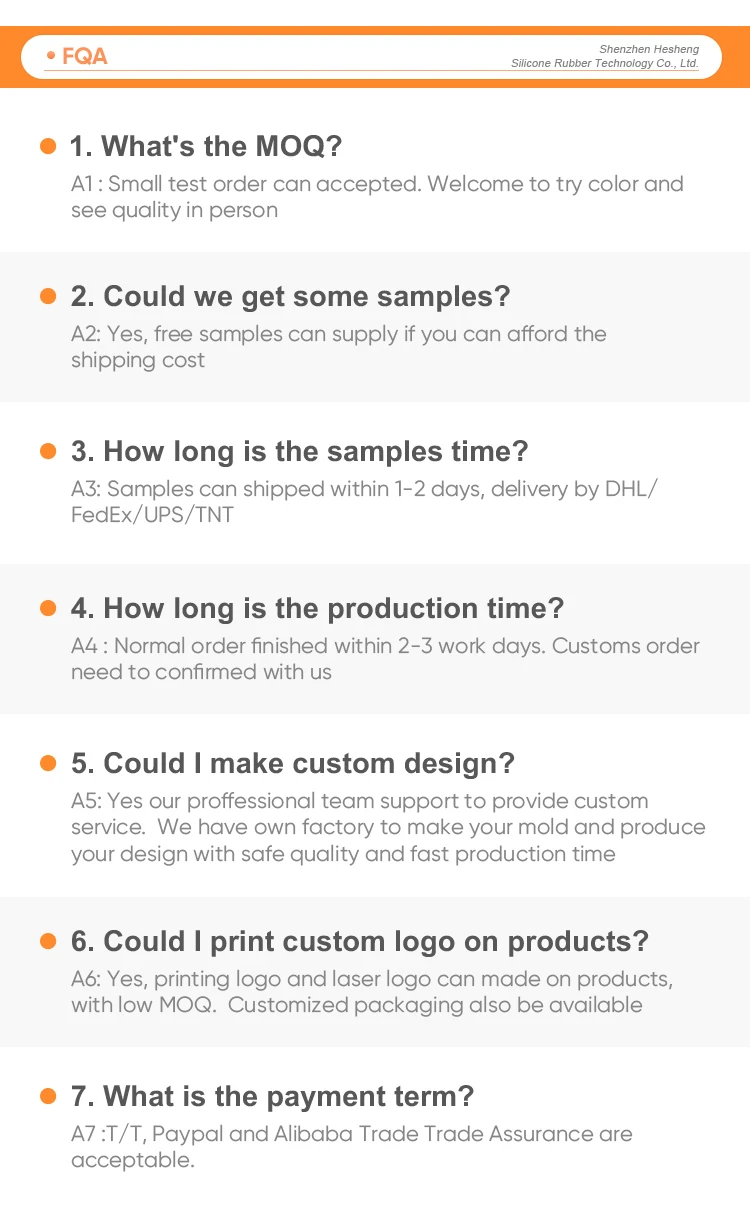Expand the "2. Could we get some samples?" heading

(290, 297)
